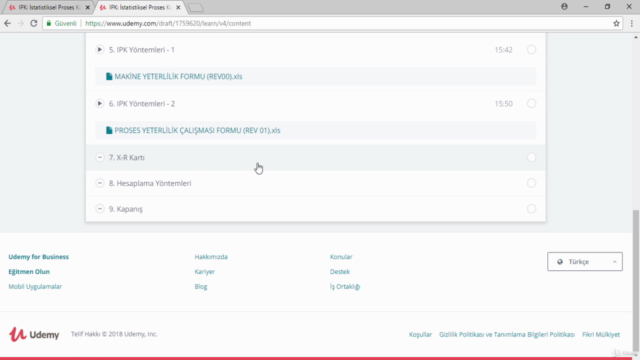Mark 7. X-R Kartı as complete
The image size is (640, 360).
[x=531, y=157]
